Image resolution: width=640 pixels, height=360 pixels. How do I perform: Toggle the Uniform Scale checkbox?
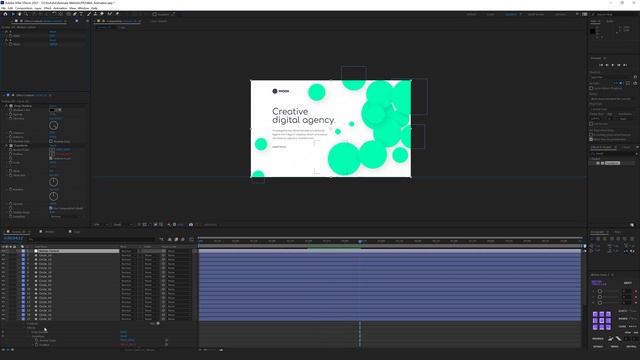pos(51,158)
